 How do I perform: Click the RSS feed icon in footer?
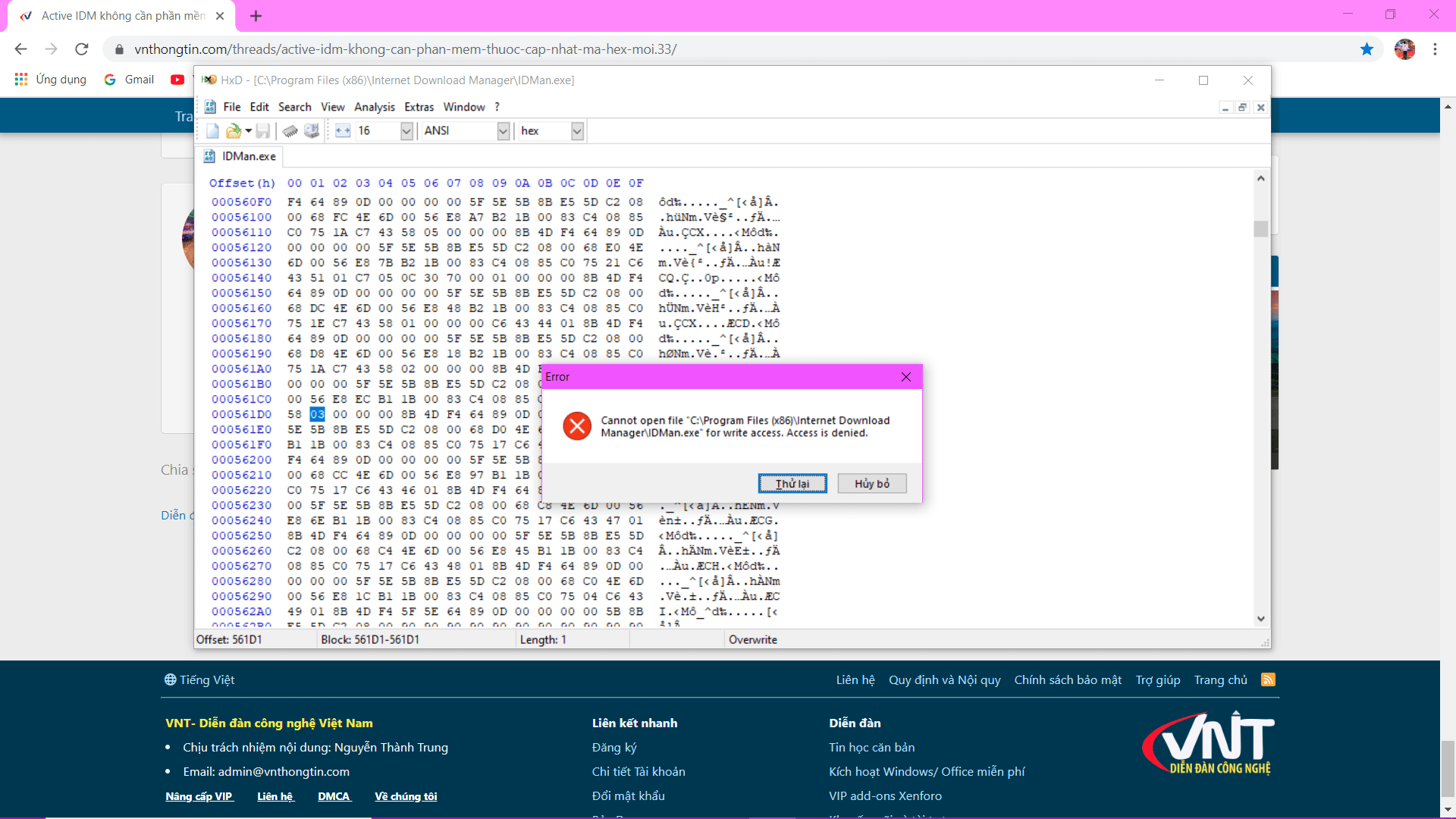pos(1268,679)
